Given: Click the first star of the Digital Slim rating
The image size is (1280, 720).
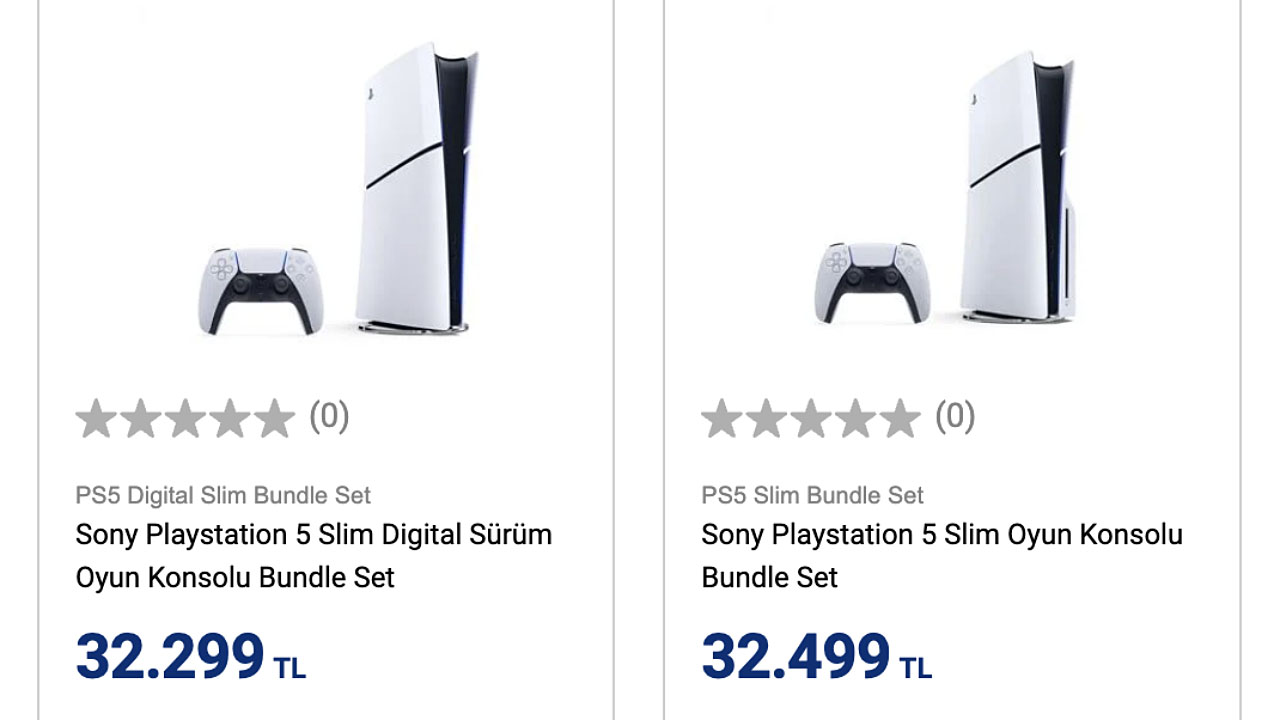Looking at the screenshot, I should 97,419.
